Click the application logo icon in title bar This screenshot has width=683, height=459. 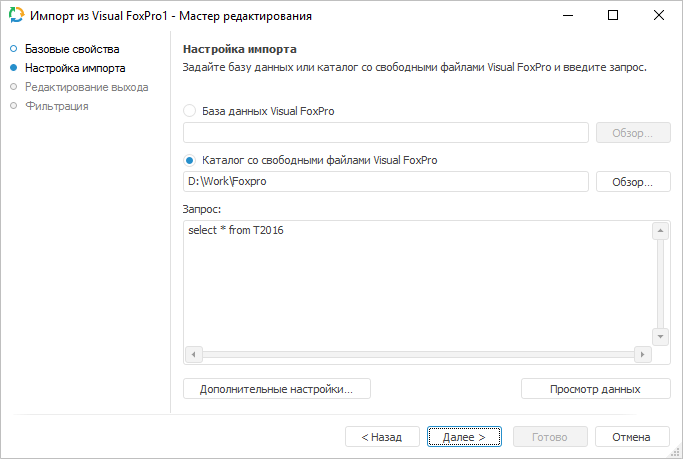(x=16, y=16)
